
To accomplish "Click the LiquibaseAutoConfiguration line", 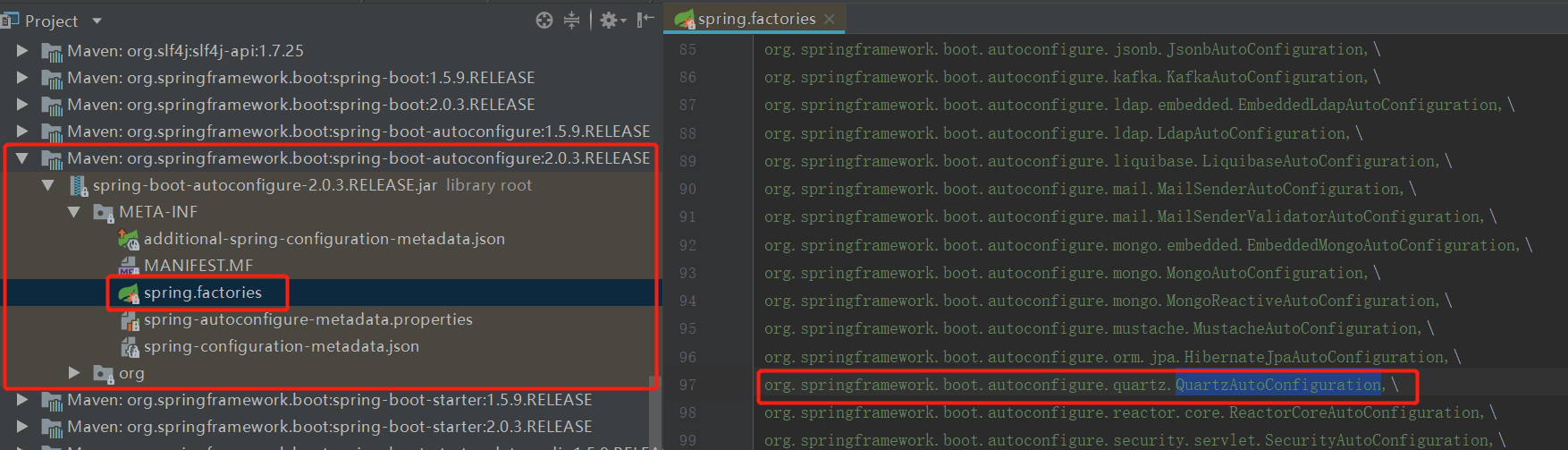I will (1109, 161).
